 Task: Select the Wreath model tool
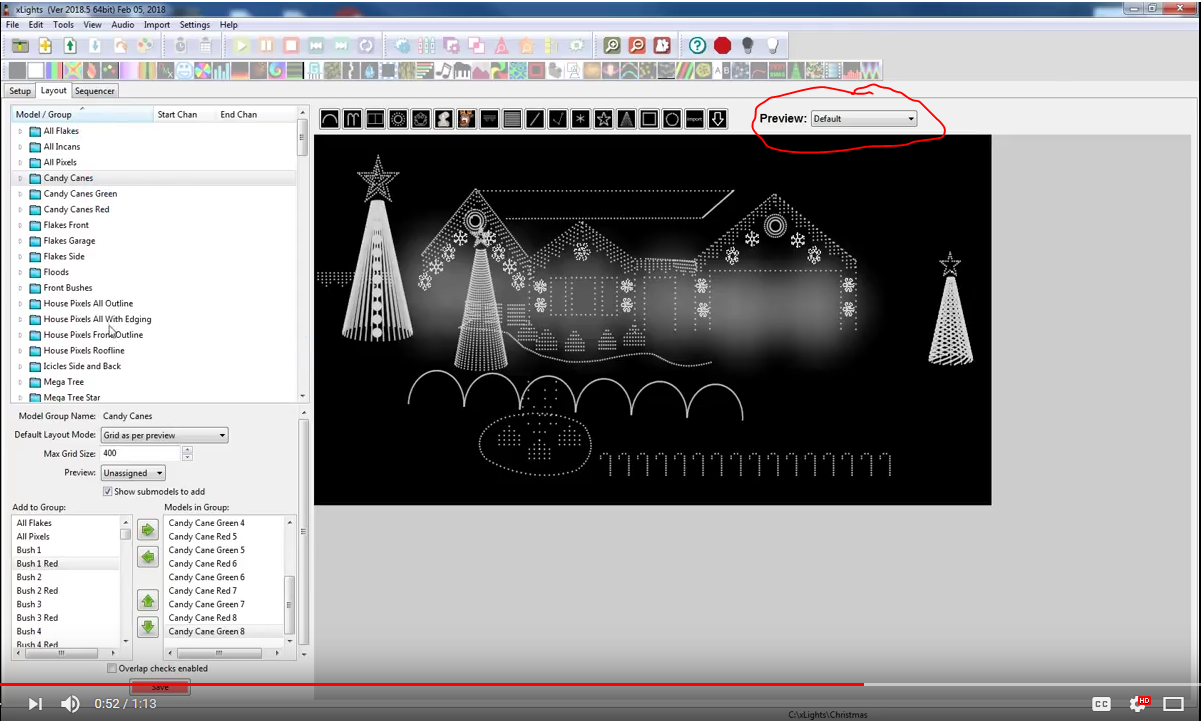click(x=672, y=119)
